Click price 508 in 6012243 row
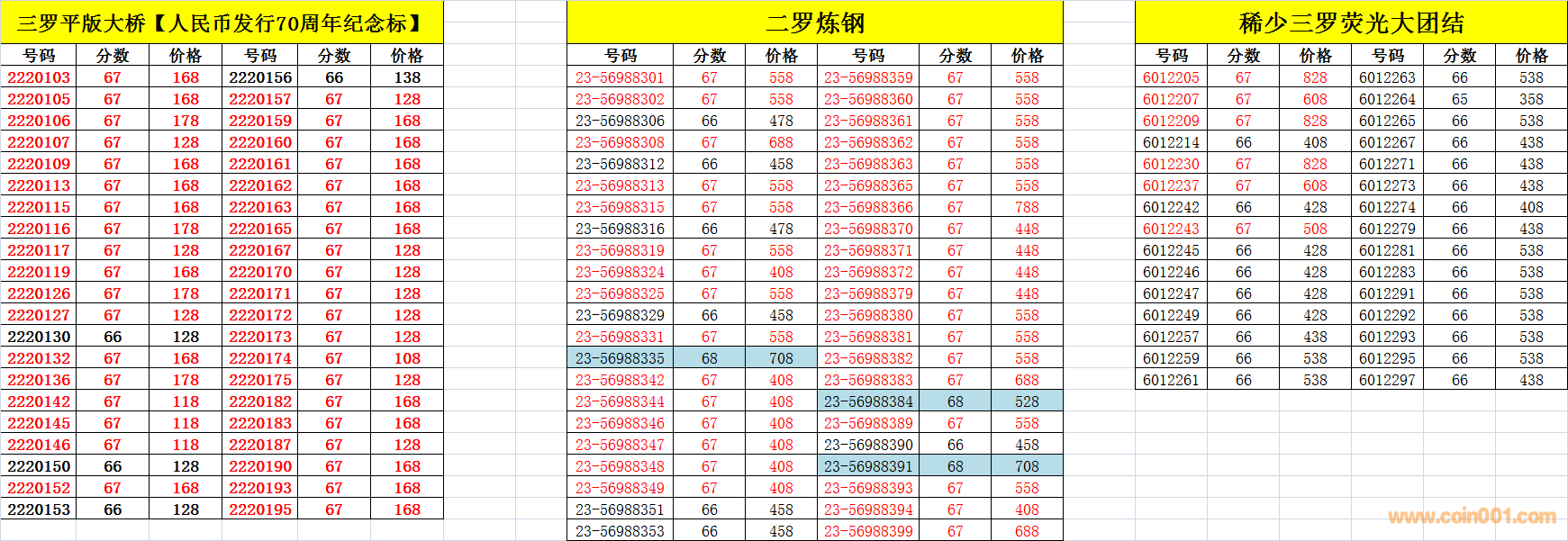 click(x=1315, y=229)
